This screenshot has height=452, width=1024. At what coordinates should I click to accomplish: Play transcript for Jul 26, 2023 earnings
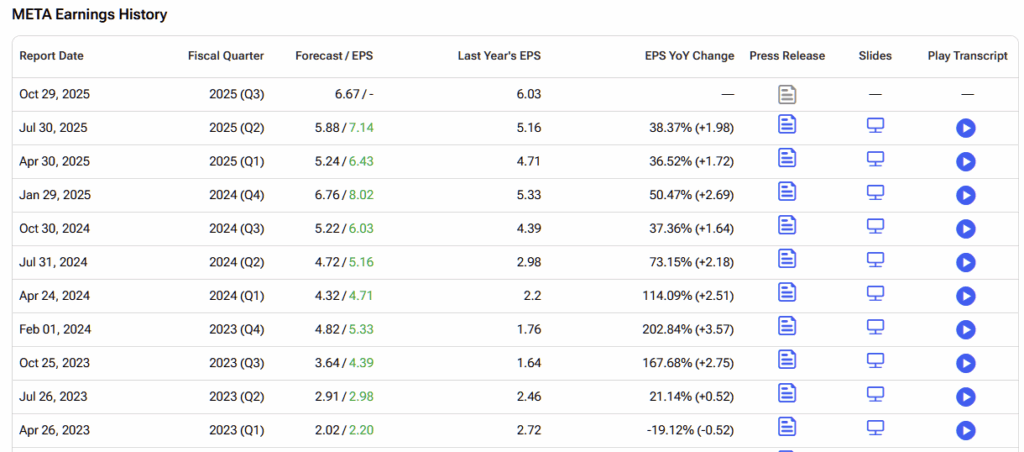coord(966,397)
